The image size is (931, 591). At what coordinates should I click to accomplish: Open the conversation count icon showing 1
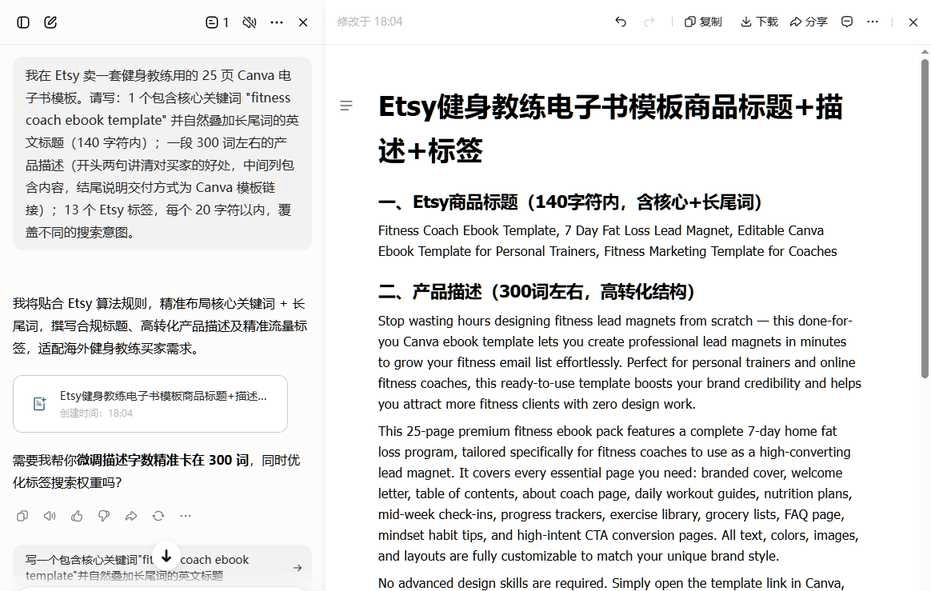click(217, 23)
